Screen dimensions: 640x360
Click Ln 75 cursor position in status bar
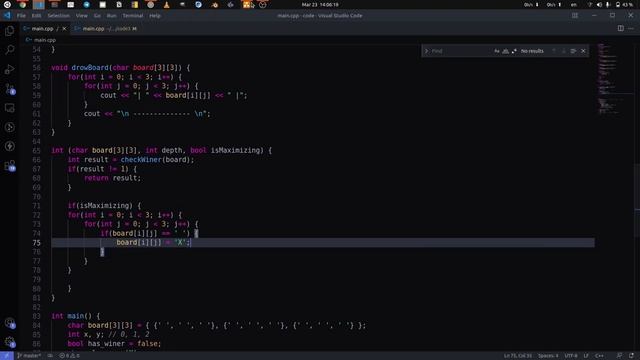click(518, 356)
